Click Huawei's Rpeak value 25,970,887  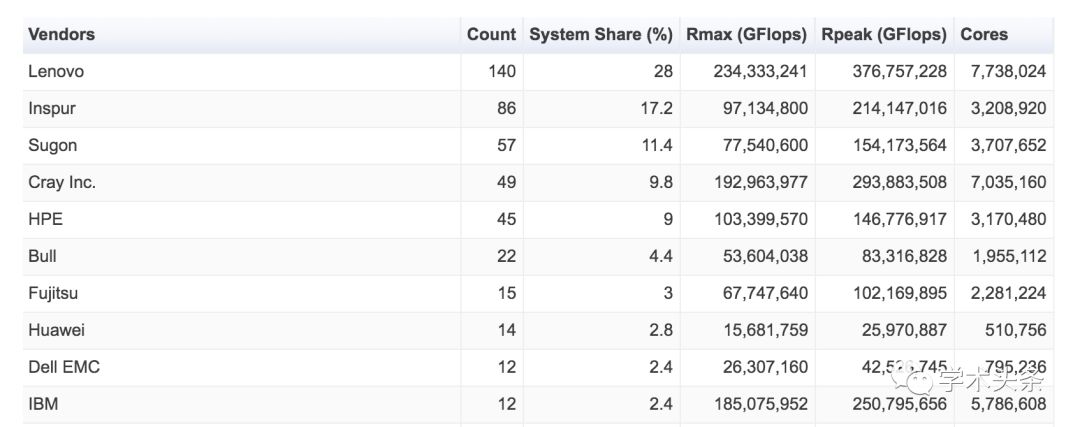904,330
